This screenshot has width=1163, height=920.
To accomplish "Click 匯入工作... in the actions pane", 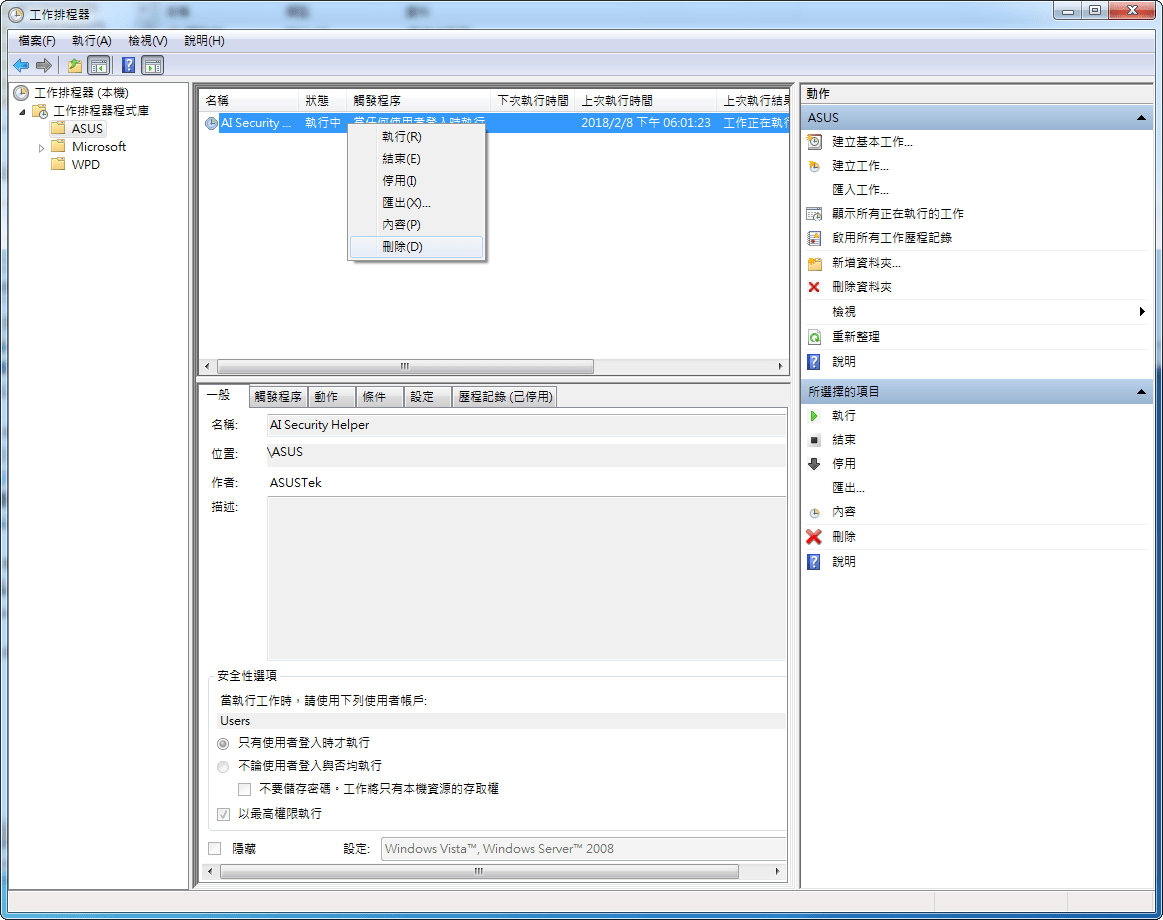I will [x=860, y=190].
